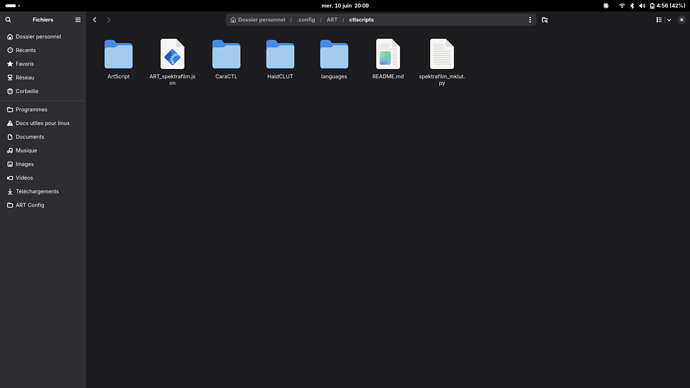Open the path bar three-dot menu
The width and height of the screenshot is (690, 388).
(x=530, y=20)
